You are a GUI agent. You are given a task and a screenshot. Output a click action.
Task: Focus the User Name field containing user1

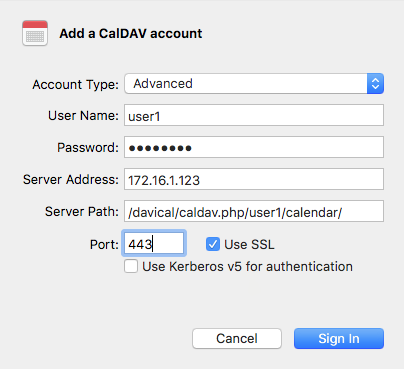[x=254, y=115]
